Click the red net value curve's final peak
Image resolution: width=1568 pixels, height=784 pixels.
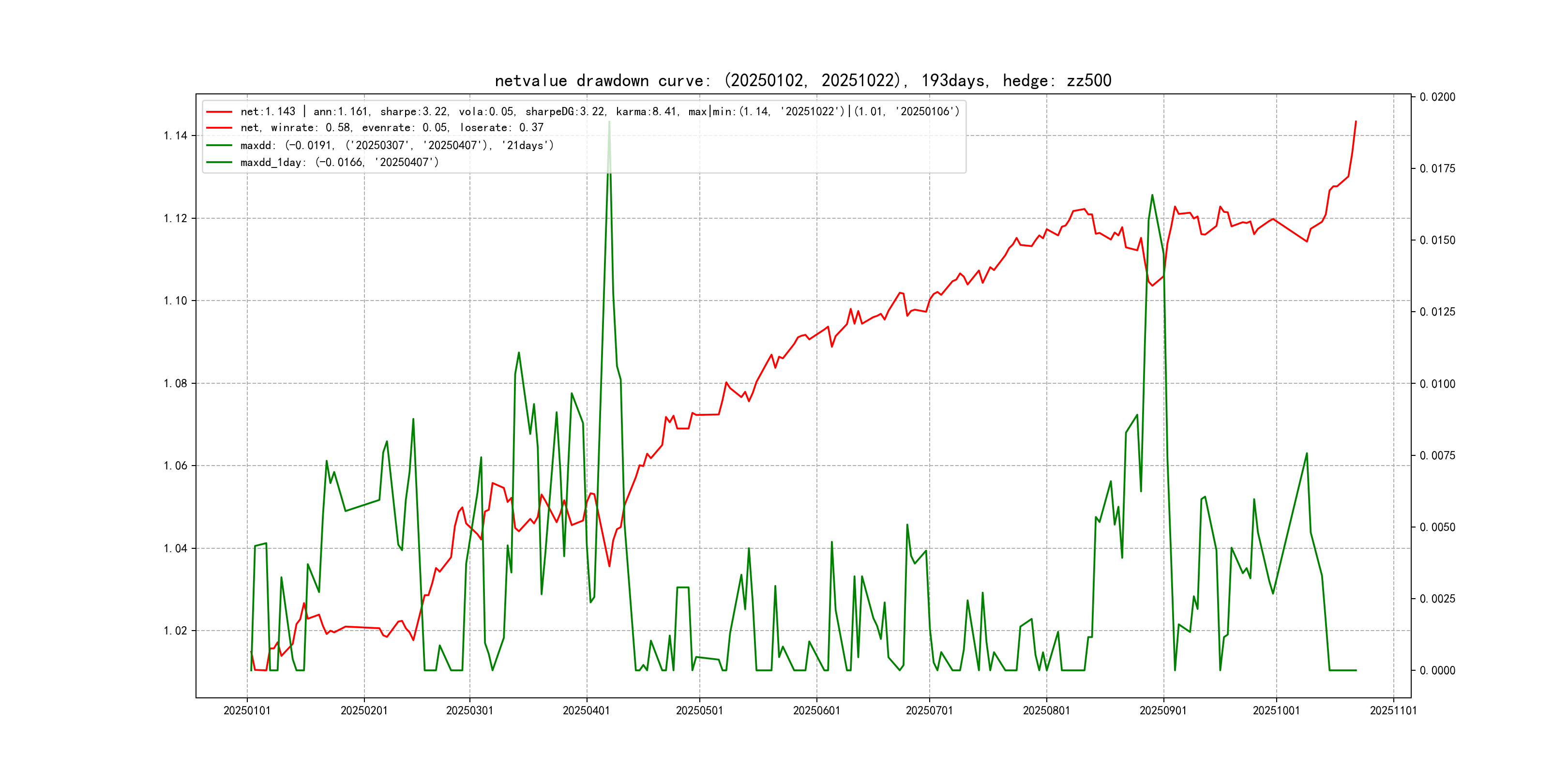pyautogui.click(x=1356, y=122)
